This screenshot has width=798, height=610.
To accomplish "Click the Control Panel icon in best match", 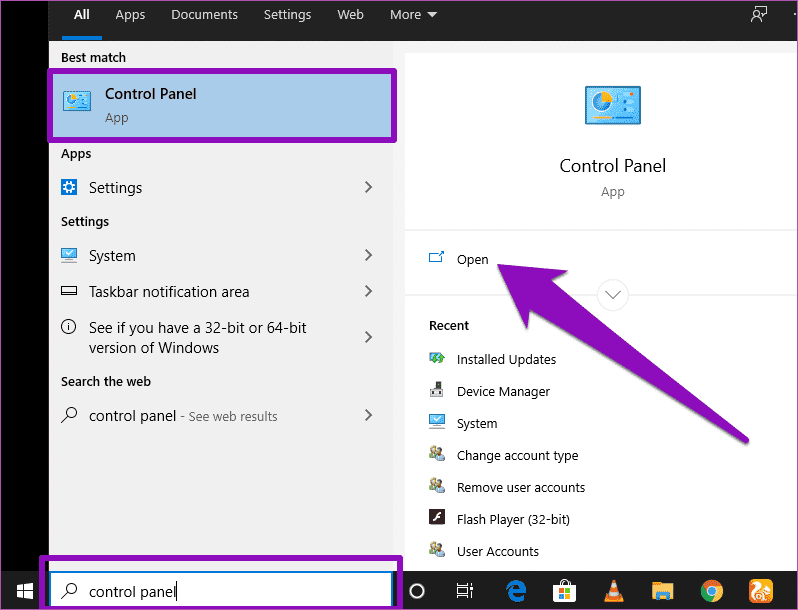I will [x=77, y=101].
